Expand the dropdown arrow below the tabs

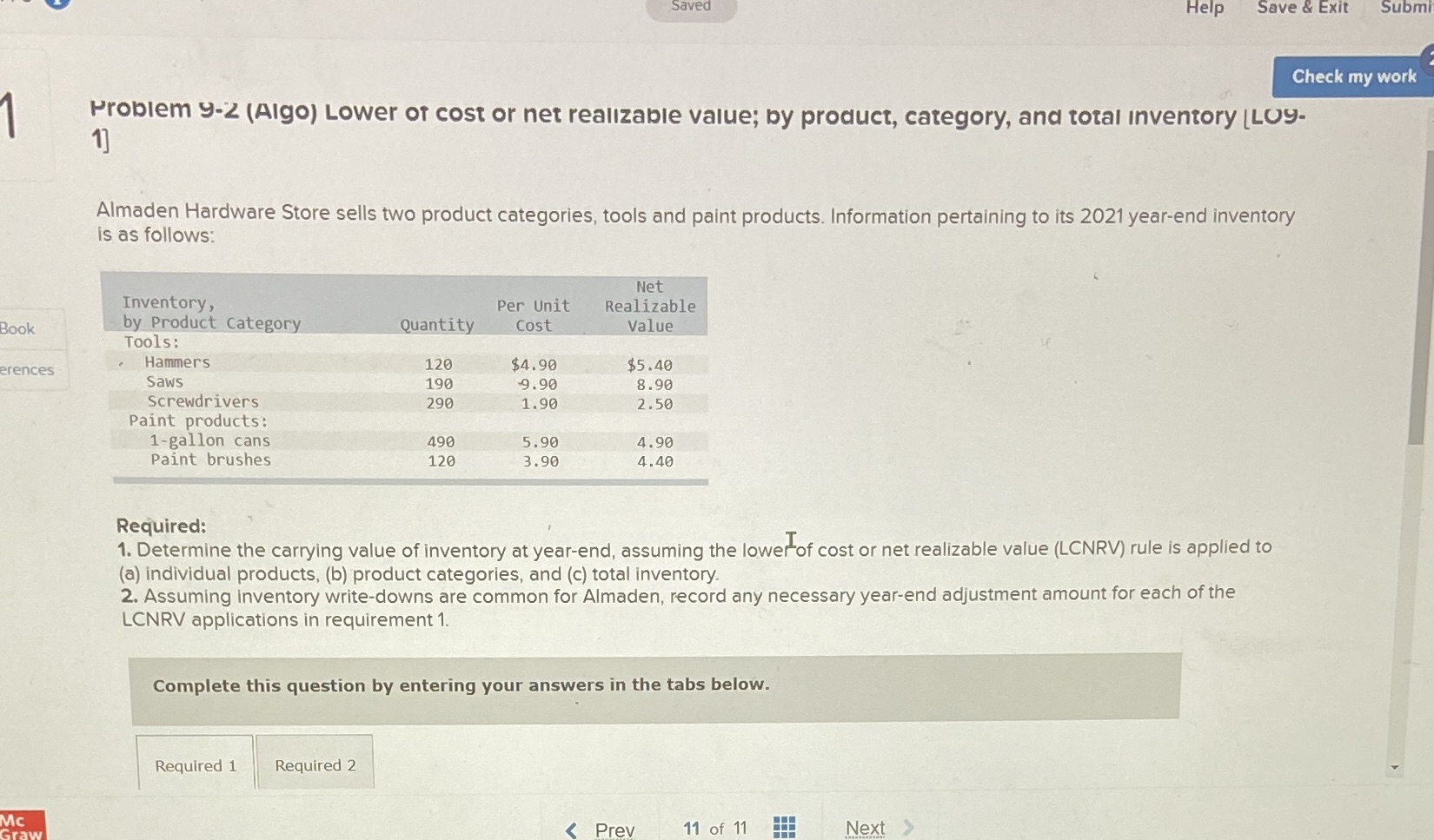[1396, 766]
